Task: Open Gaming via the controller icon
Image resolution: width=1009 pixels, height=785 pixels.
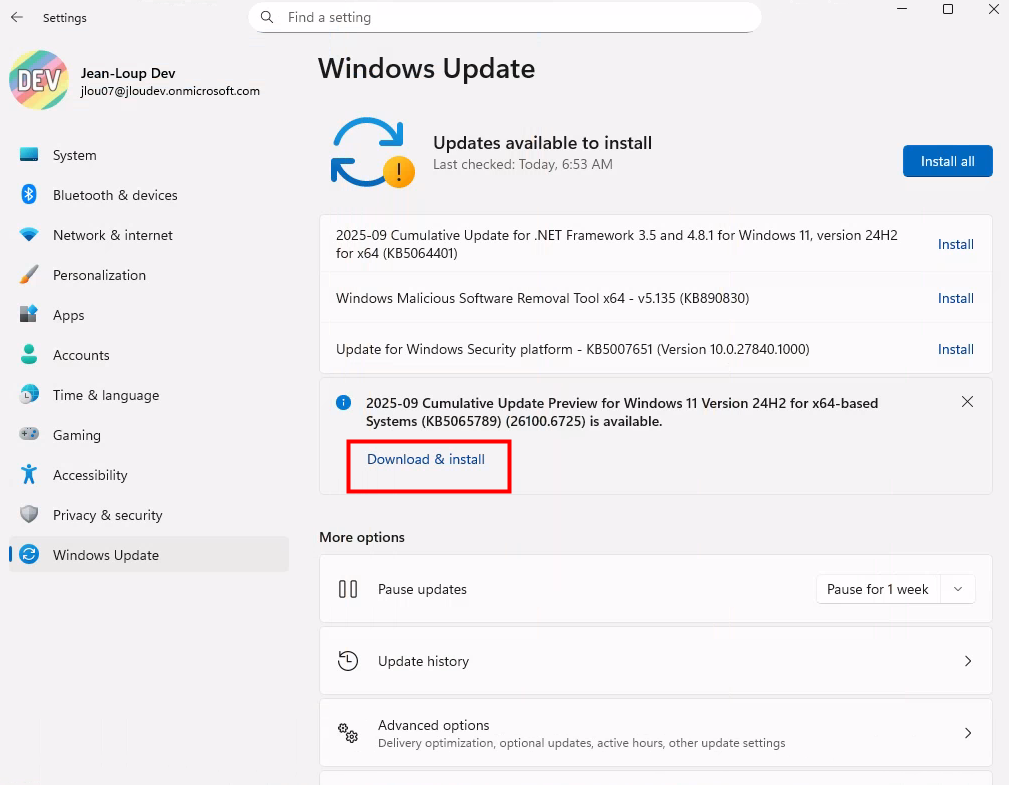Action: coord(29,435)
